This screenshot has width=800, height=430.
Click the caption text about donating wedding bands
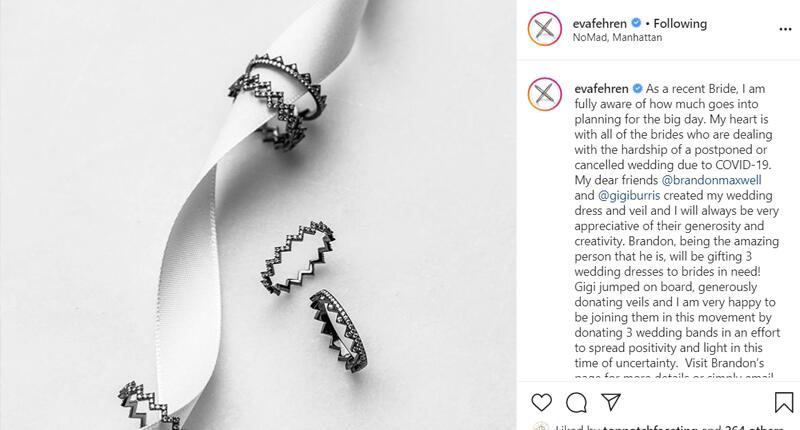pyautogui.click(x=677, y=333)
